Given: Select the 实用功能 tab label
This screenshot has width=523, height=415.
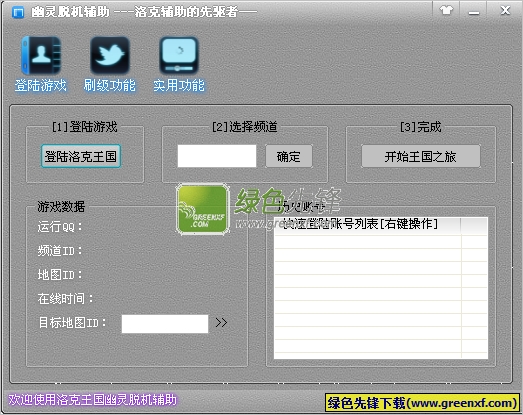Looking at the screenshot, I should (x=179, y=85).
